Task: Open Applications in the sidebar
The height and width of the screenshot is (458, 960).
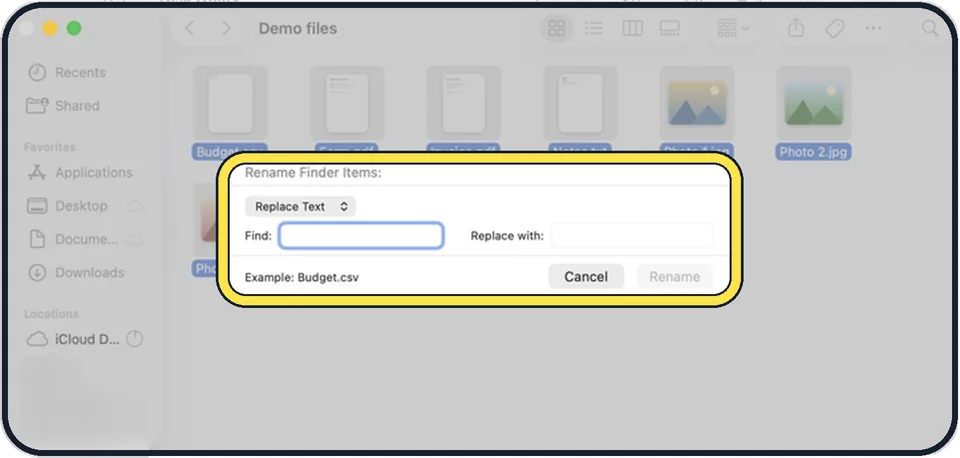Action: [x=80, y=173]
